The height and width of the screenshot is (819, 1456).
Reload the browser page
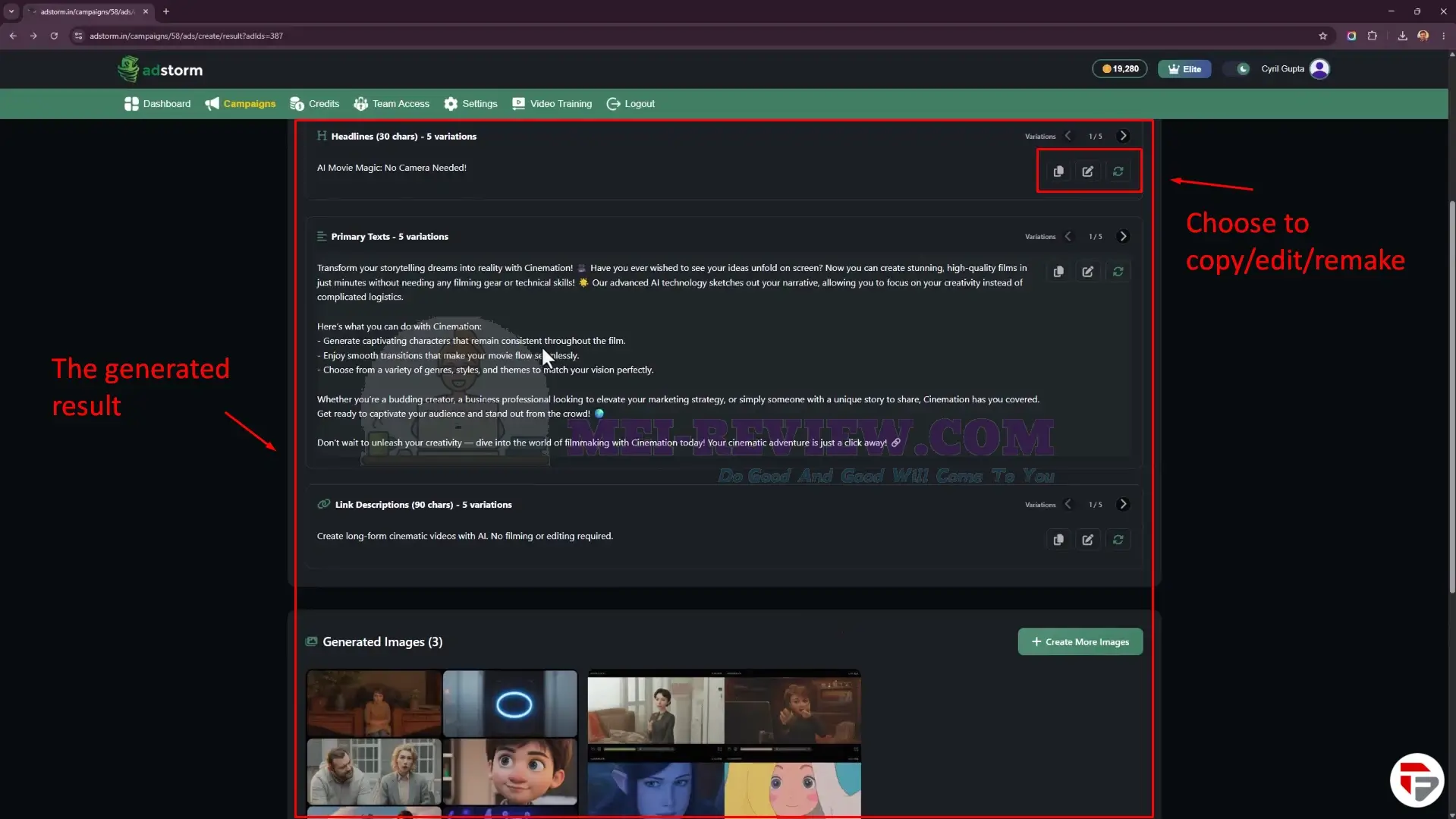click(x=54, y=36)
